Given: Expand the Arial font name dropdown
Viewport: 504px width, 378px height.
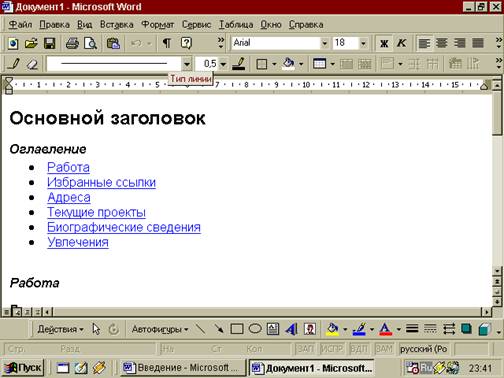Looking at the screenshot, I should (324, 43).
